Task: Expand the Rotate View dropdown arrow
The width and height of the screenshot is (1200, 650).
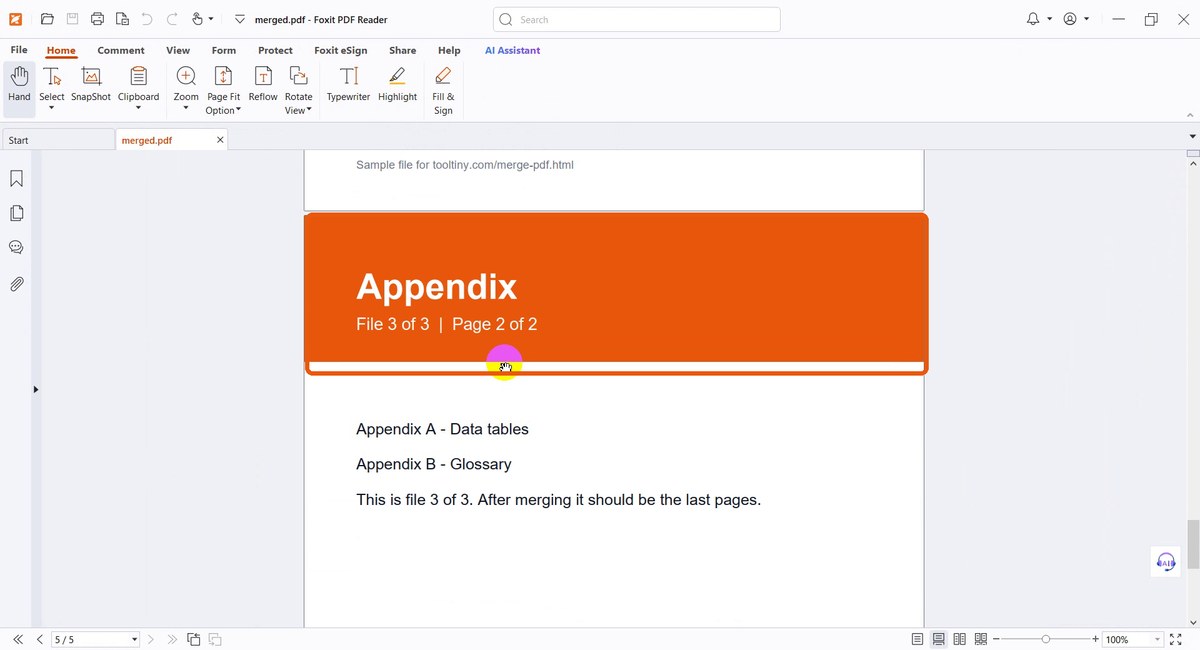Action: (x=310, y=110)
